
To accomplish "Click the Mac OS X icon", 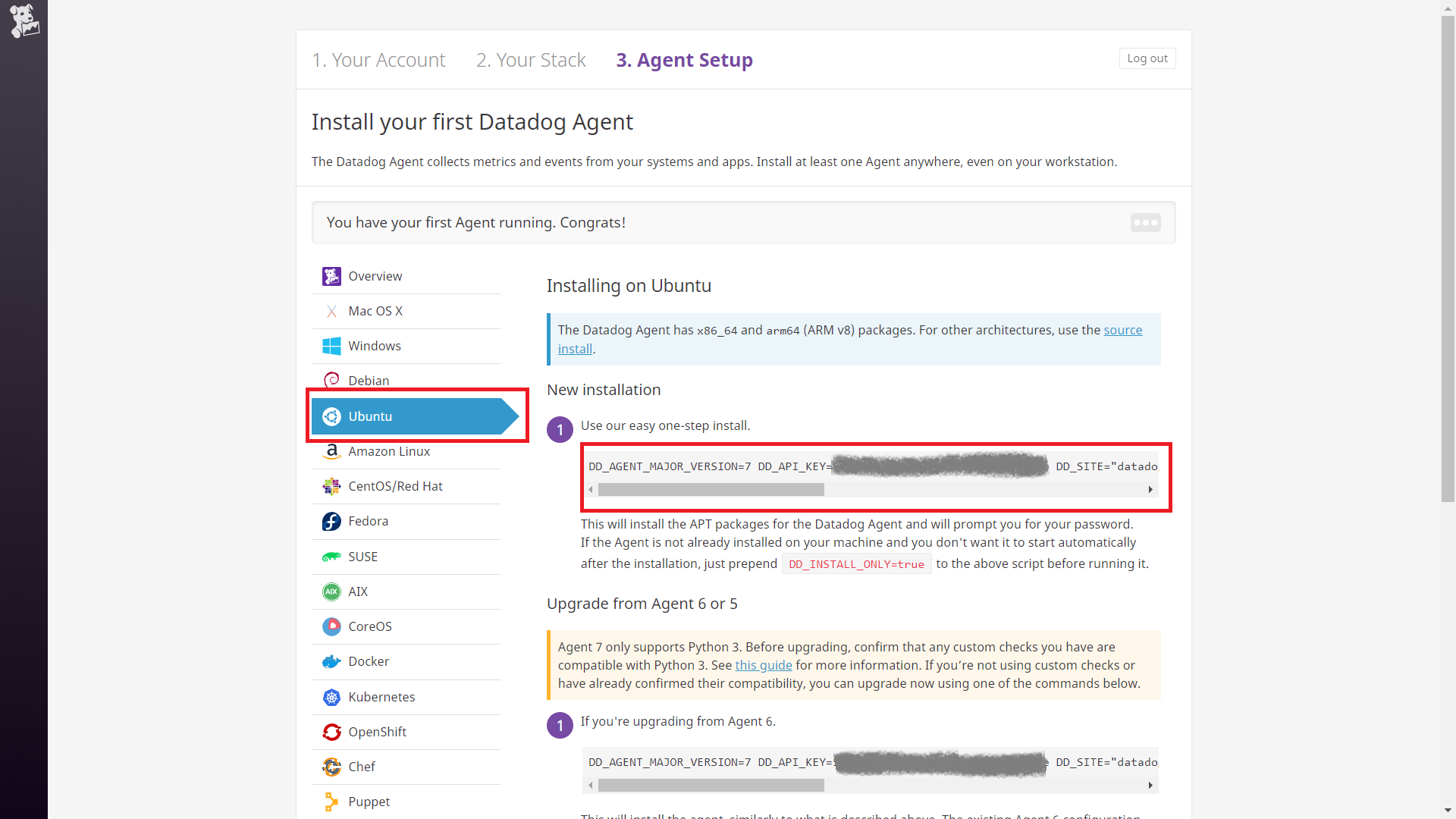I will (x=331, y=312).
